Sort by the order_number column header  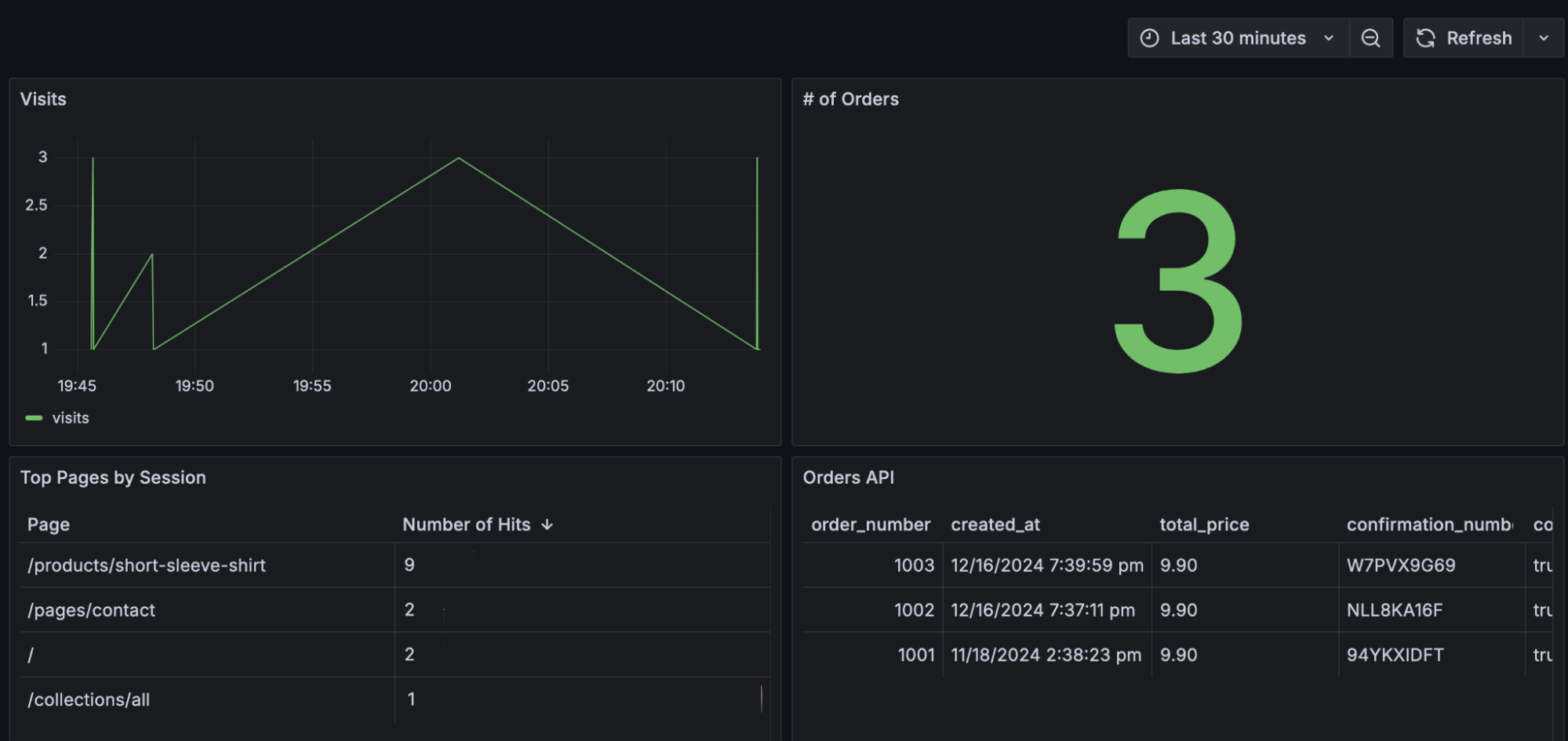871,524
